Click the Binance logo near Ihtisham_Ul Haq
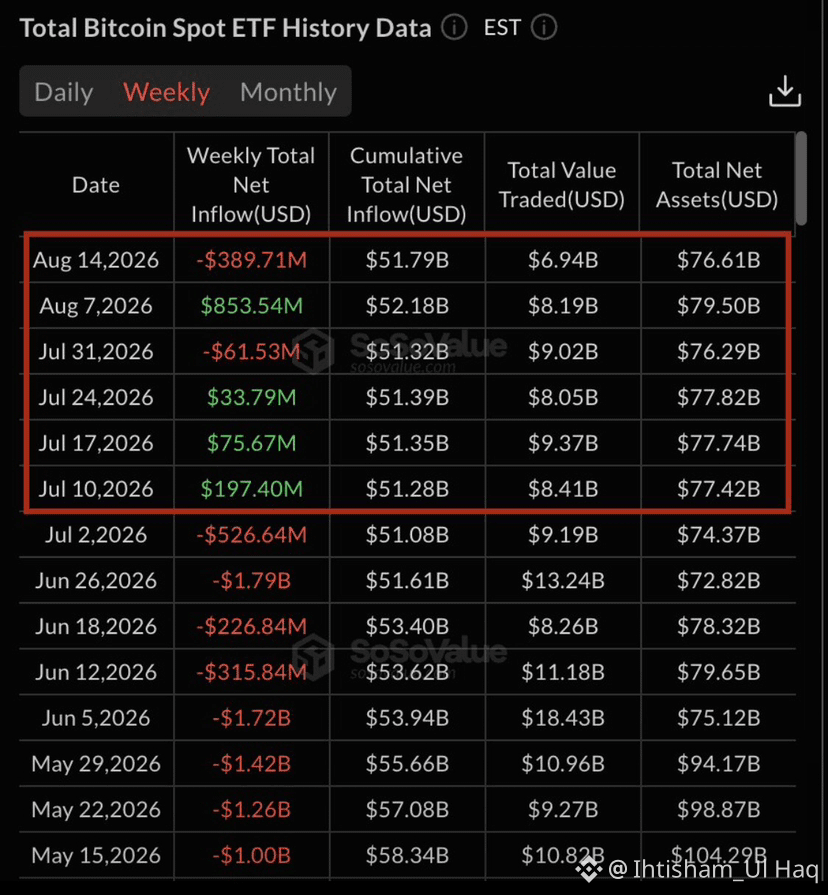Image resolution: width=828 pixels, height=895 pixels. 588,869
